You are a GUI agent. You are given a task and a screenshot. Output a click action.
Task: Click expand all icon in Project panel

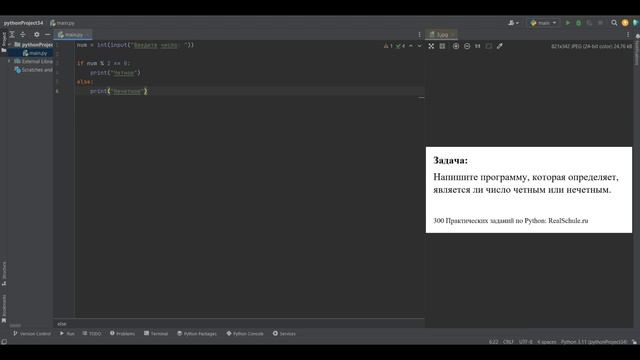tap(12, 35)
